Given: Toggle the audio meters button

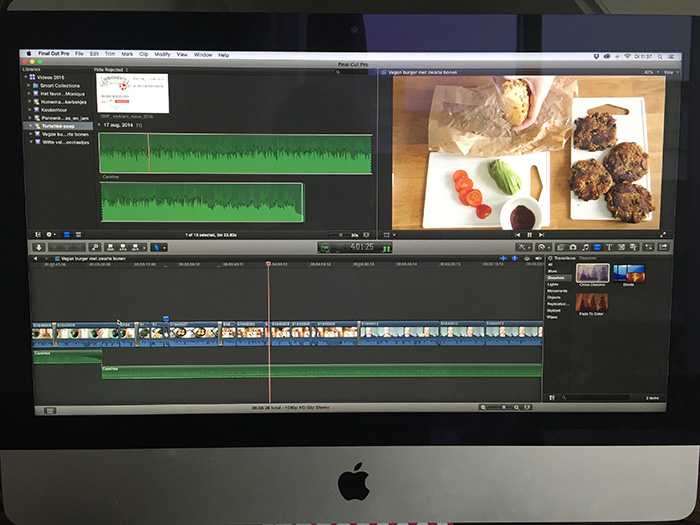Looking at the screenshot, I should tap(386, 248).
